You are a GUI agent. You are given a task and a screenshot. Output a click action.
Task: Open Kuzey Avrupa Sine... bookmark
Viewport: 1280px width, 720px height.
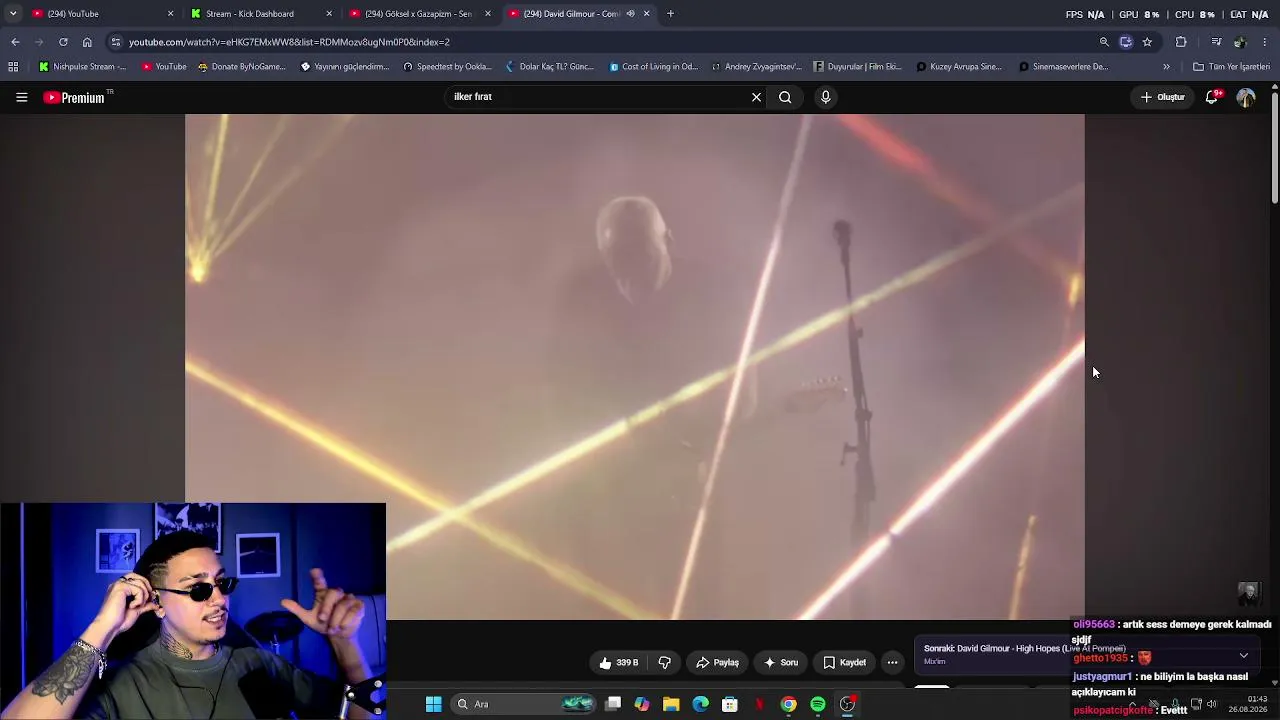pyautogui.click(x=959, y=67)
